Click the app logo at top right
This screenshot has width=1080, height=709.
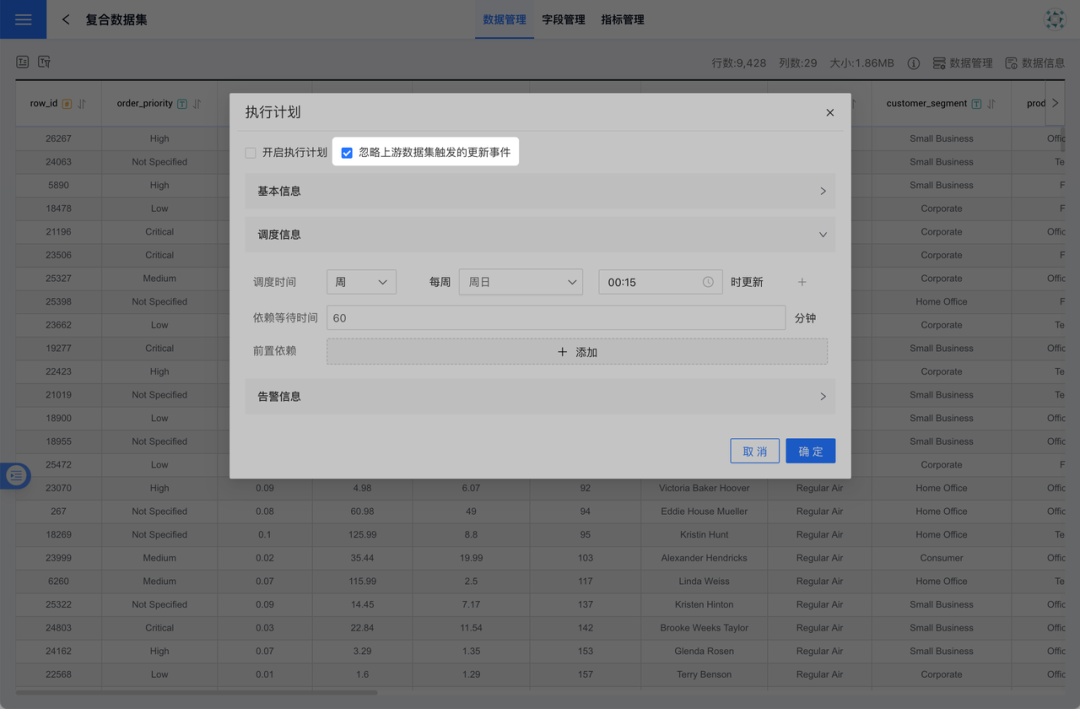(1054, 19)
